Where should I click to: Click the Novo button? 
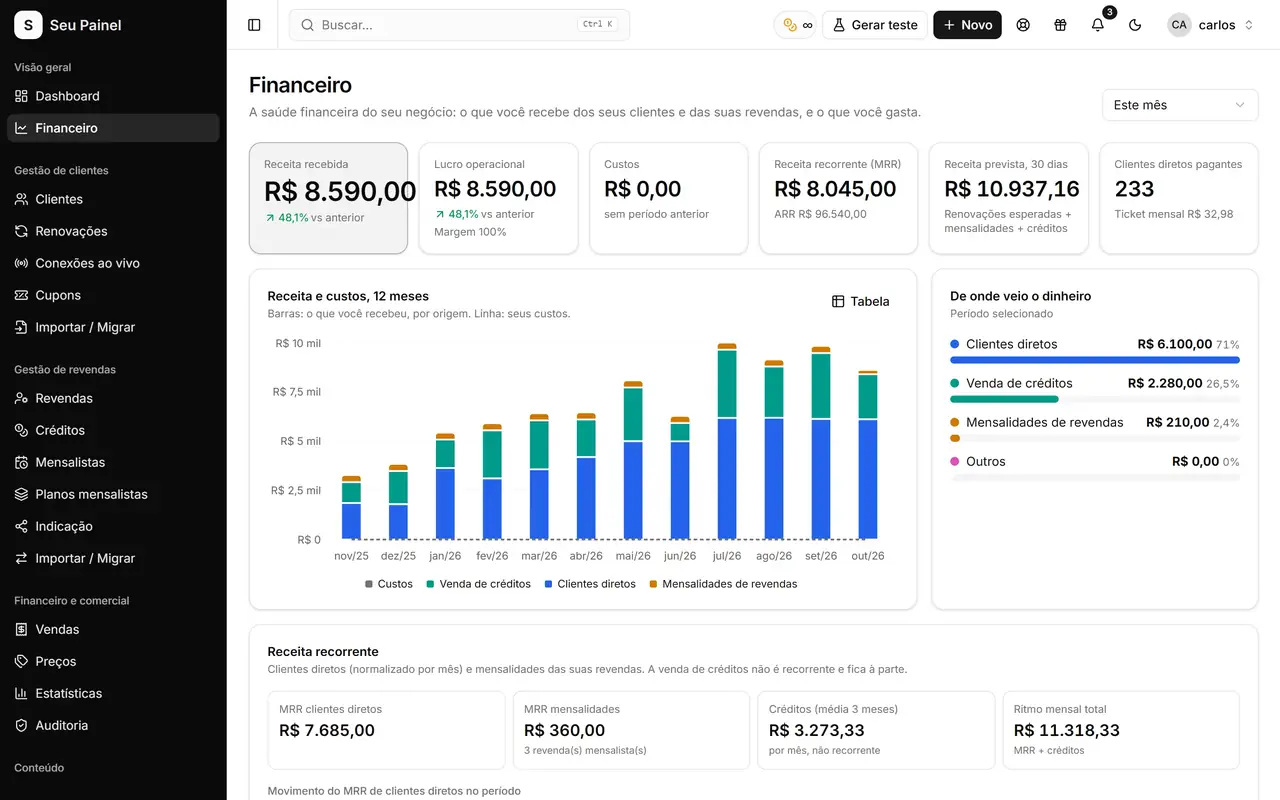(967, 25)
